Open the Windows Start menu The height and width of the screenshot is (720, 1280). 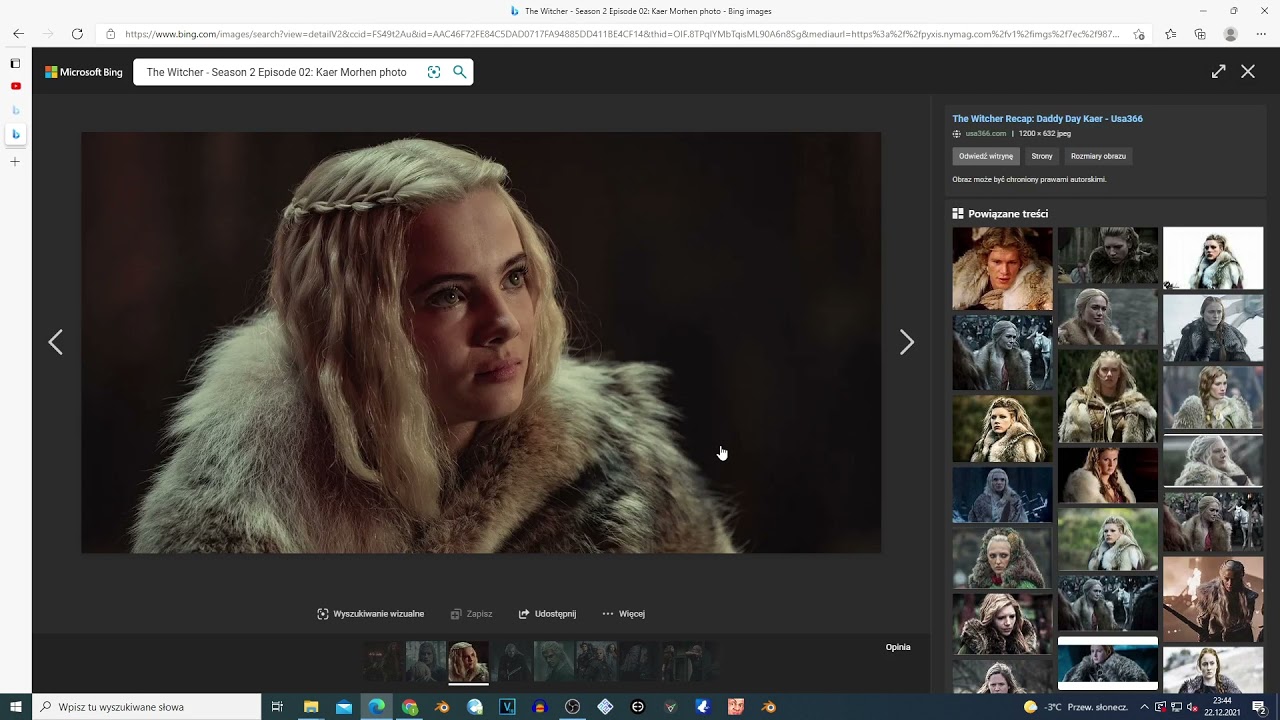[15, 707]
